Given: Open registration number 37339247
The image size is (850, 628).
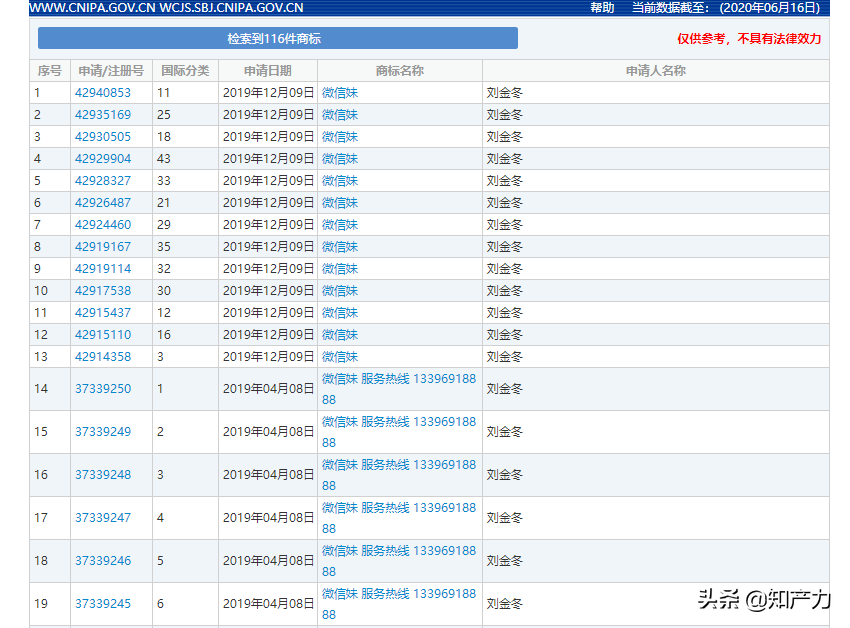Looking at the screenshot, I should click(x=103, y=518).
